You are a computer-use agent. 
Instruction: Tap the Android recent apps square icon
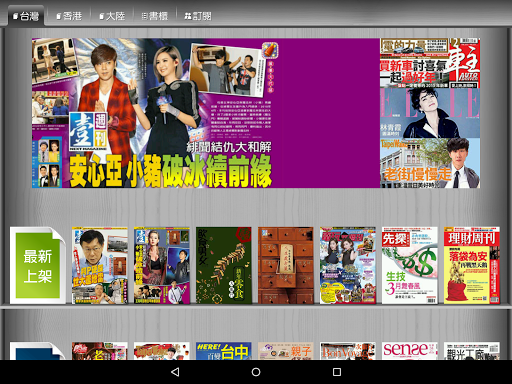(x=337, y=372)
